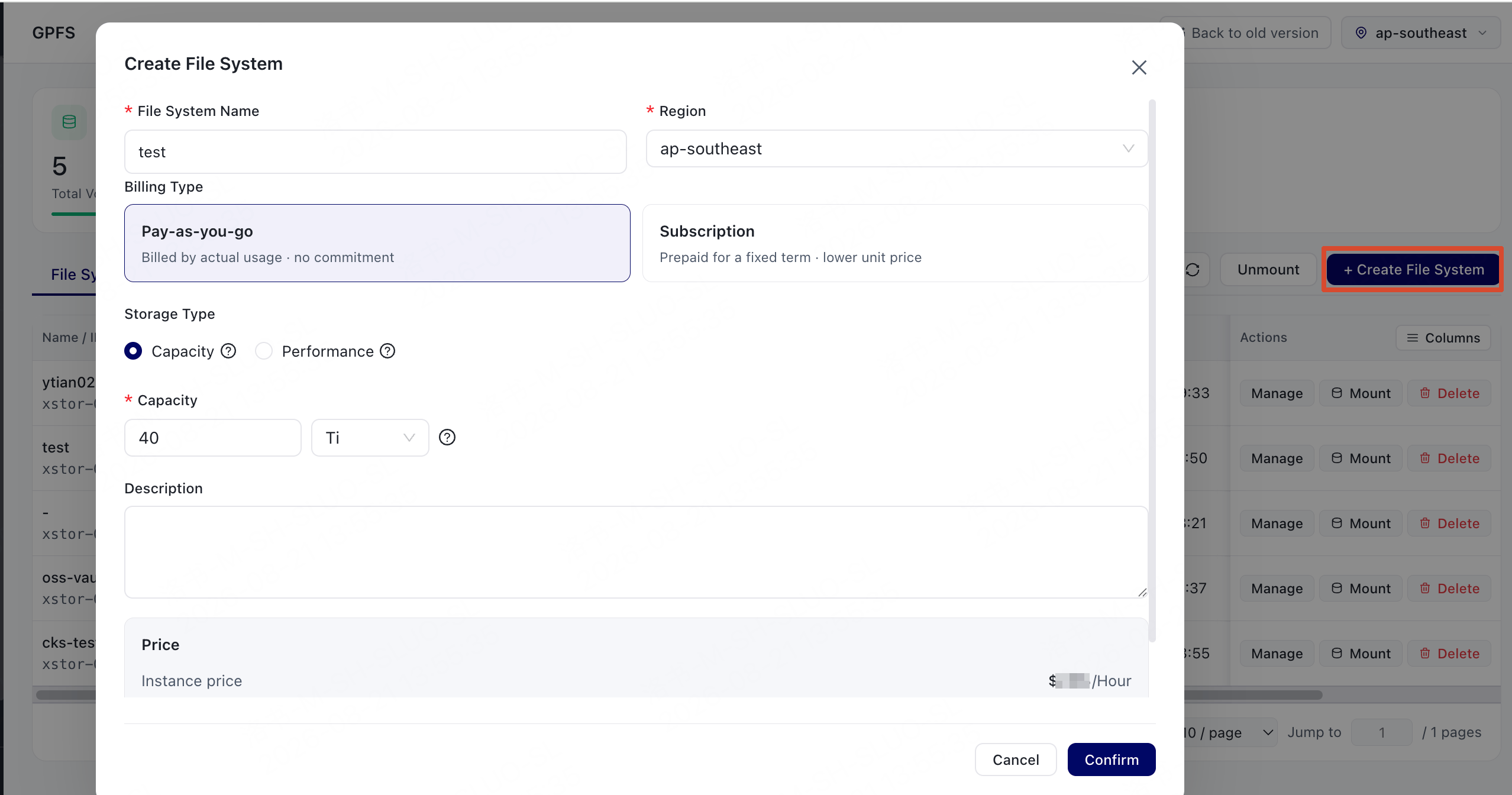1512x795 pixels.
Task: Open help tooltip next to Capacity storage type
Action: click(228, 351)
